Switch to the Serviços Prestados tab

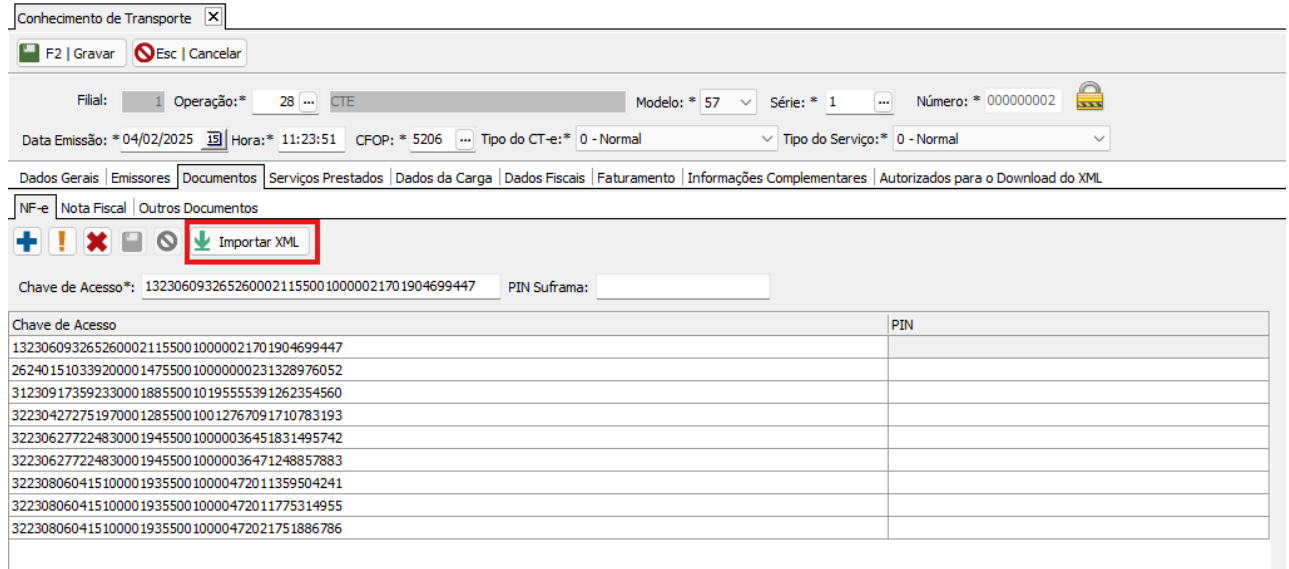pyautogui.click(x=326, y=178)
